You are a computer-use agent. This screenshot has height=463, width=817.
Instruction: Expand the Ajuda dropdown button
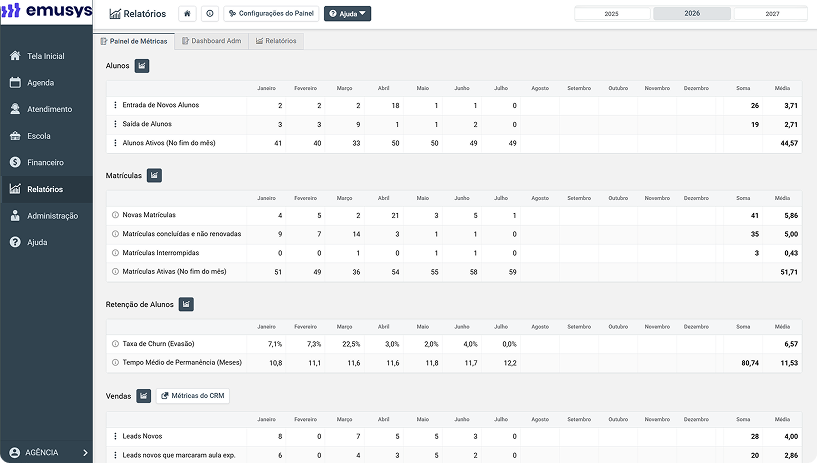click(x=348, y=14)
